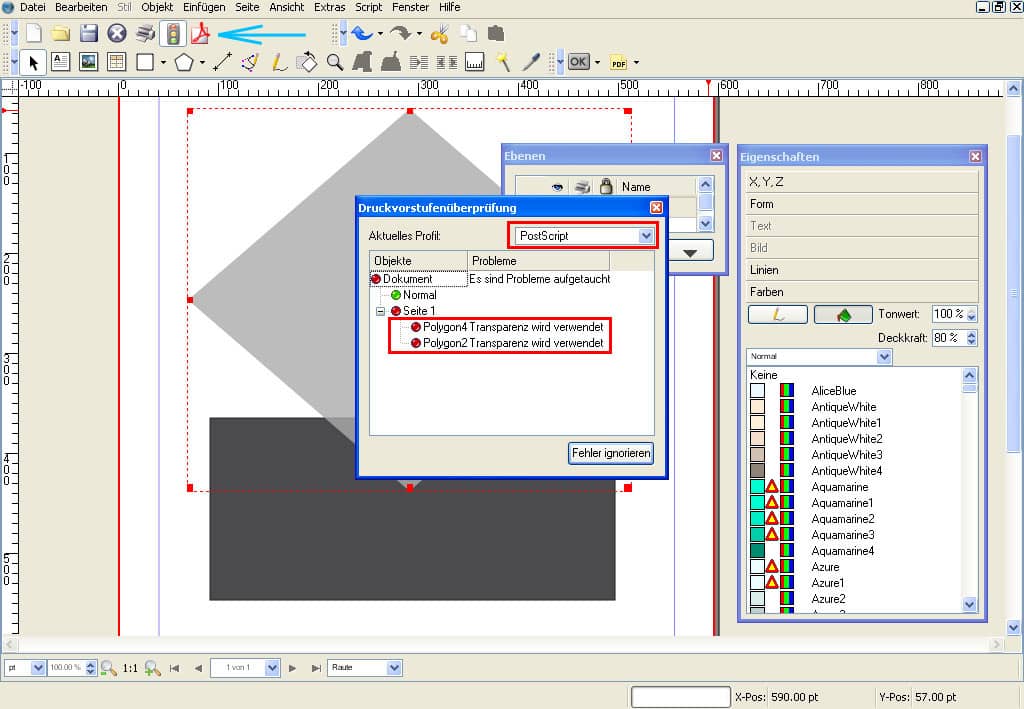
Task: Activate the Zoom magnifier tool
Action: (x=333, y=62)
